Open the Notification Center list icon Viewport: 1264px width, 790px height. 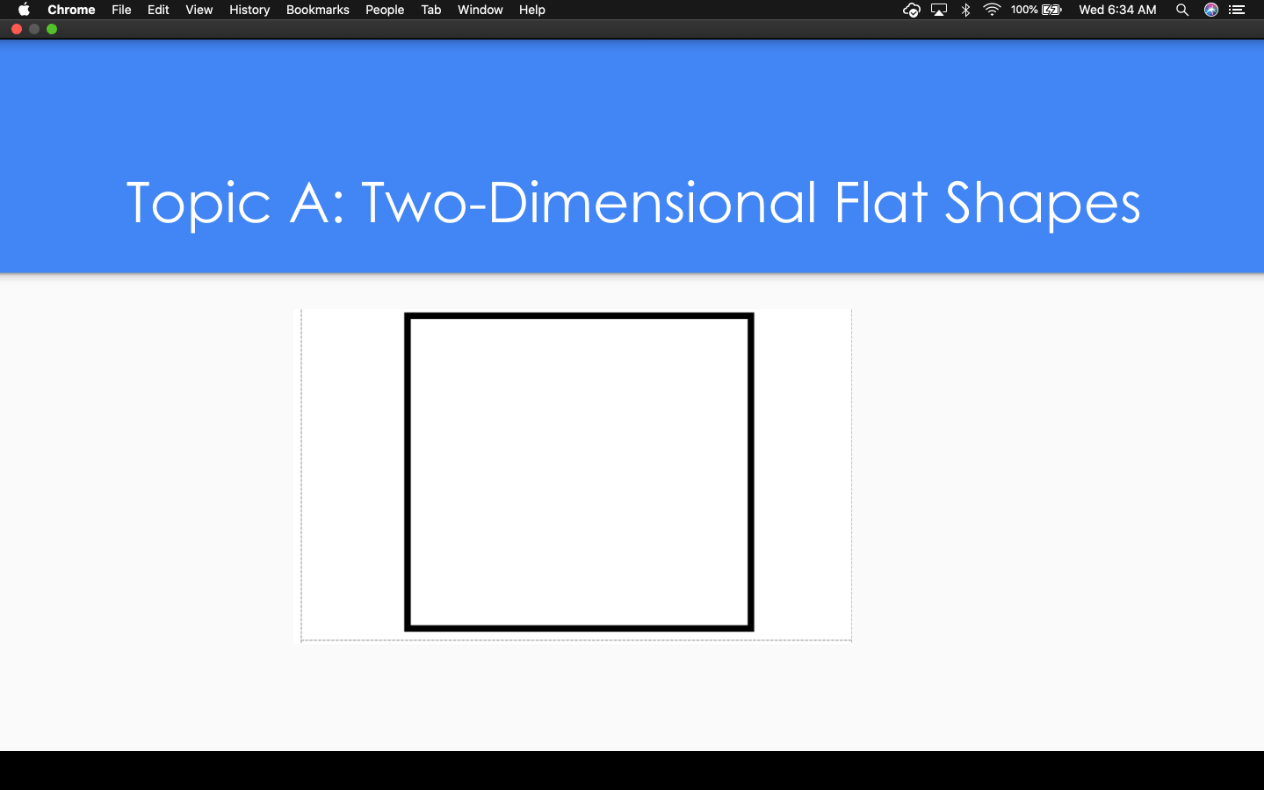pyautogui.click(x=1237, y=10)
